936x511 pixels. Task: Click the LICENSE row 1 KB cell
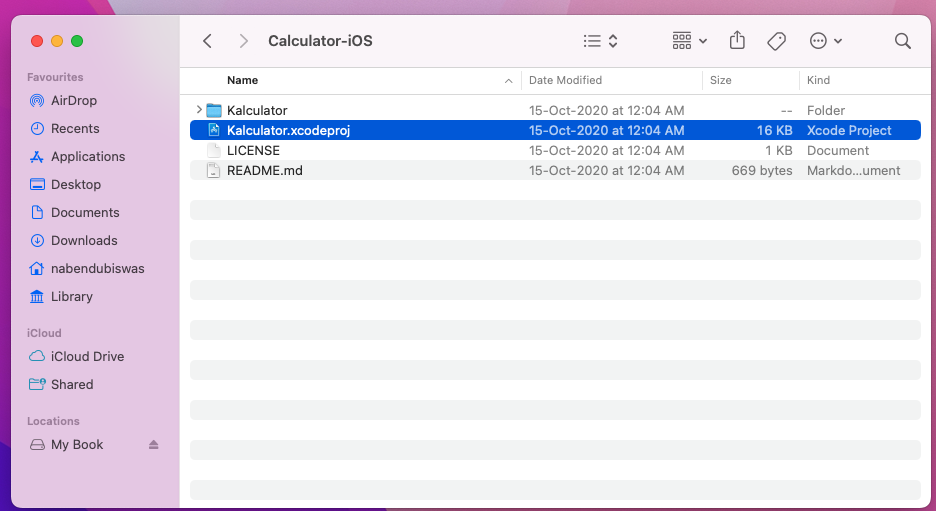[778, 150]
